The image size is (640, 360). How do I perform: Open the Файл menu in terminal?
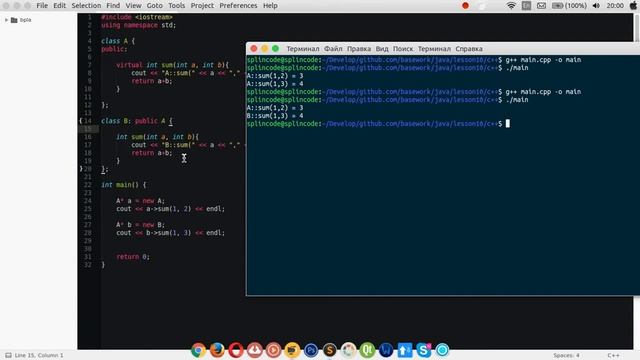coord(333,49)
